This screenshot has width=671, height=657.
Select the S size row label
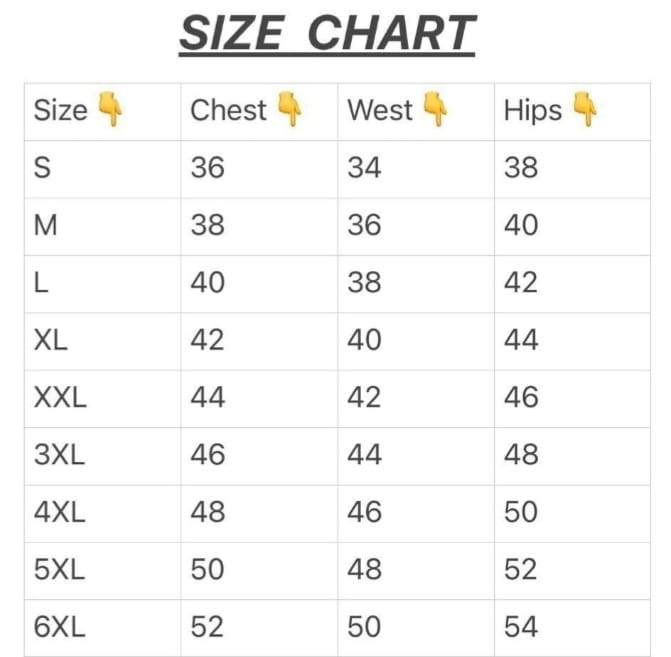(x=42, y=167)
